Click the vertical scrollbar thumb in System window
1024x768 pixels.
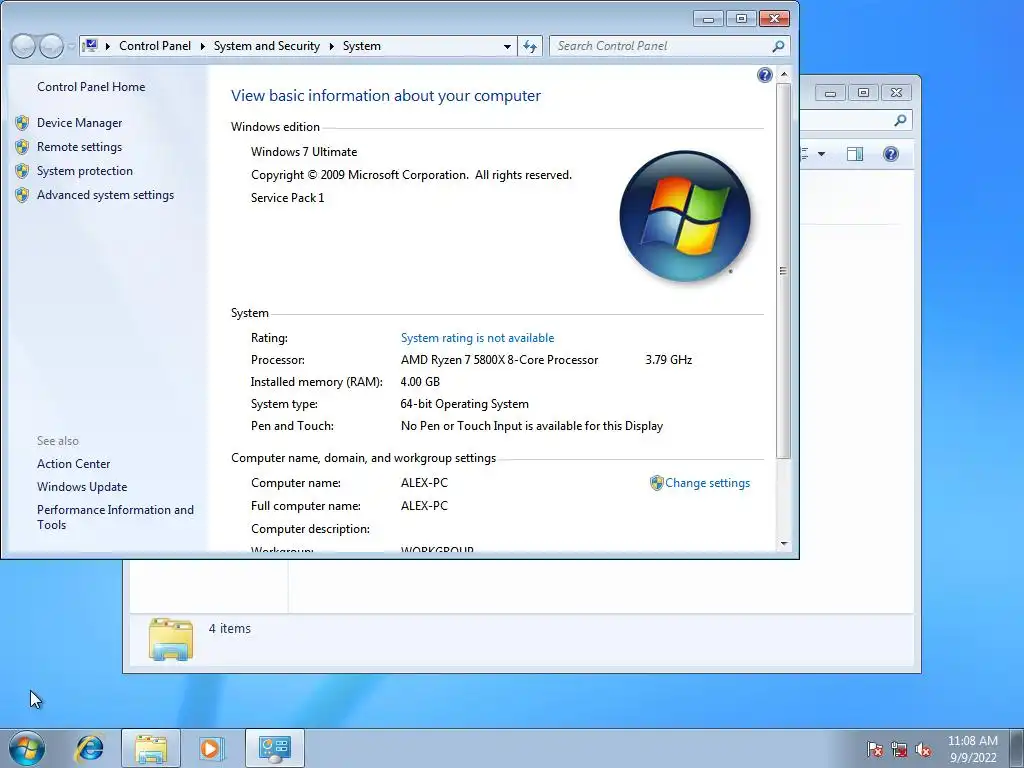pos(784,270)
